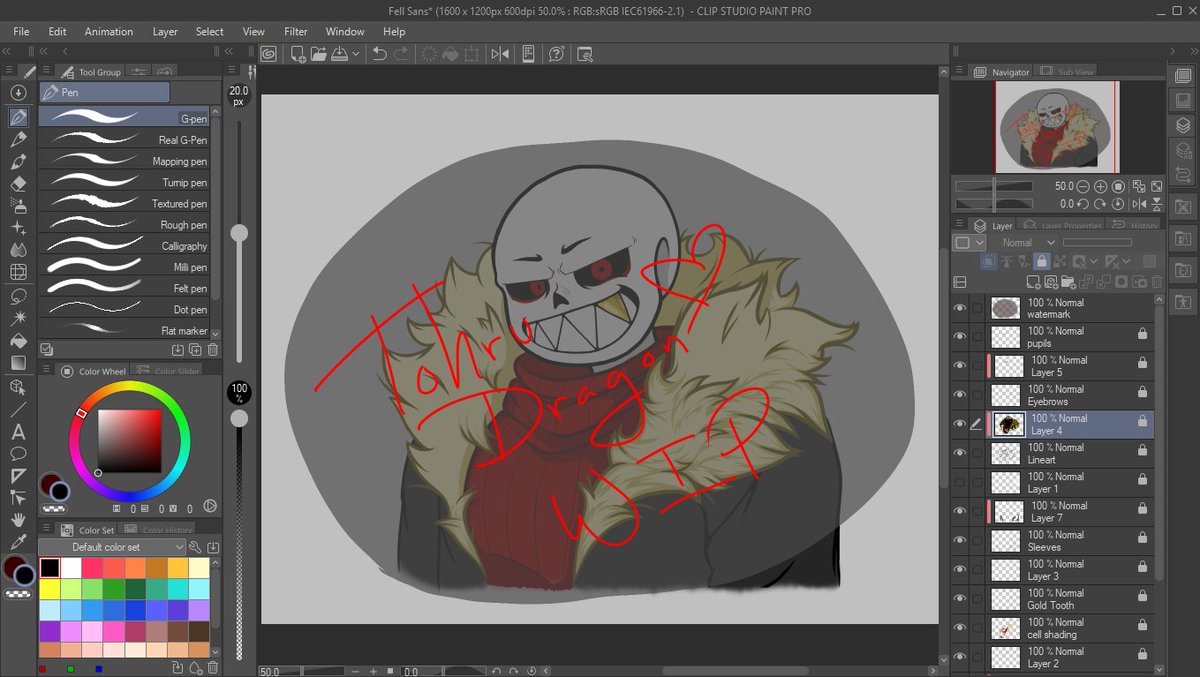This screenshot has height=677, width=1200.
Task: Switch to the Sub View tab
Action: click(x=1068, y=72)
